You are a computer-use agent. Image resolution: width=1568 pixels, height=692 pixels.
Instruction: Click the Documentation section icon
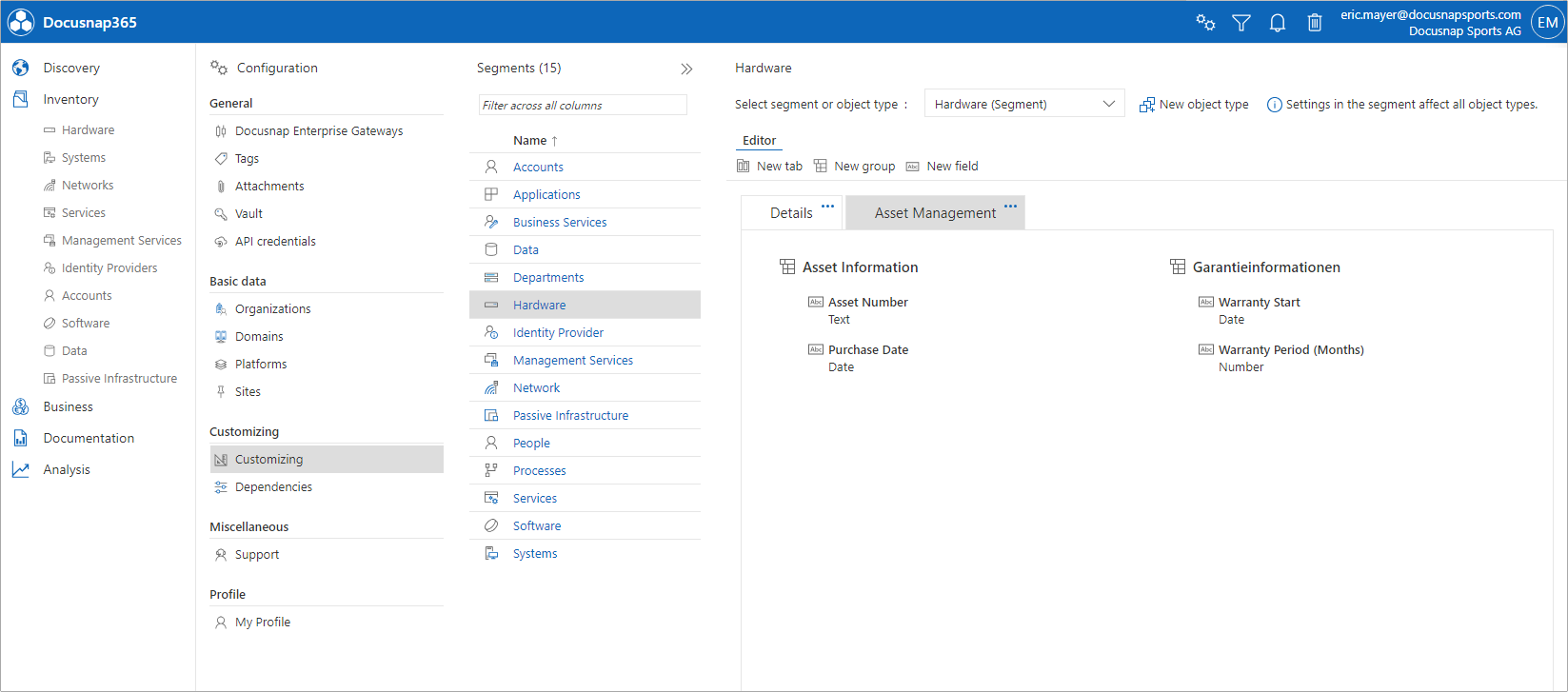(20, 438)
